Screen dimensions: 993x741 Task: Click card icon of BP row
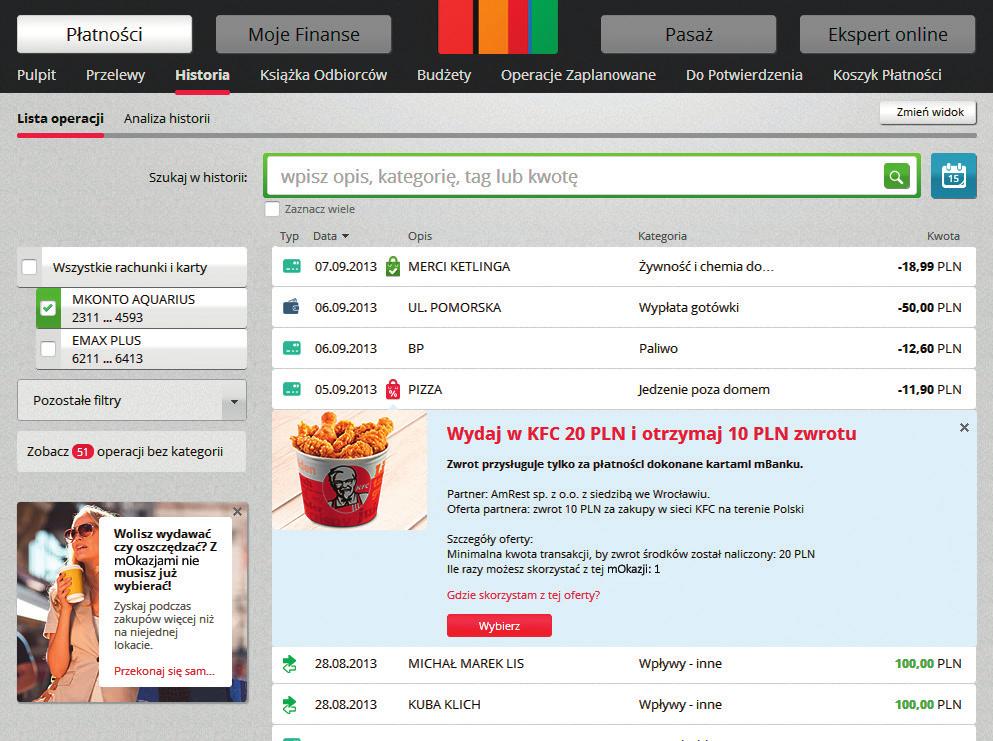pyautogui.click(x=291, y=348)
